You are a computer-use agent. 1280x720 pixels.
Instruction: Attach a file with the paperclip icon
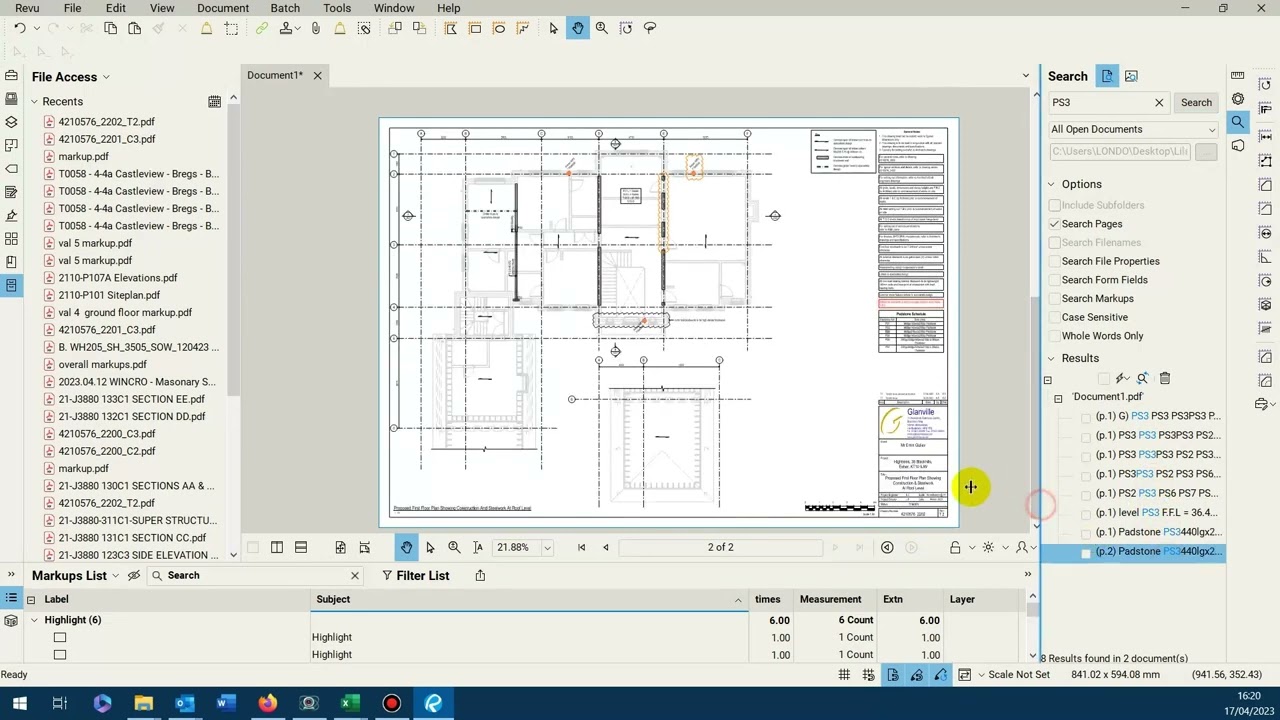[316, 28]
